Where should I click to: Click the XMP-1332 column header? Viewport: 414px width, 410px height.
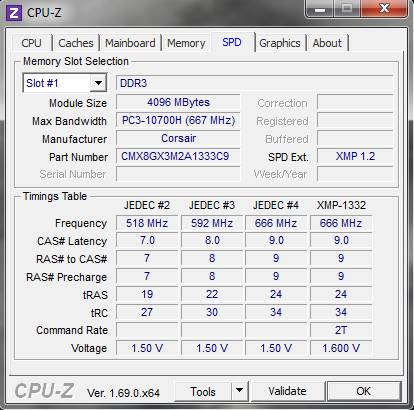[x=341, y=205]
